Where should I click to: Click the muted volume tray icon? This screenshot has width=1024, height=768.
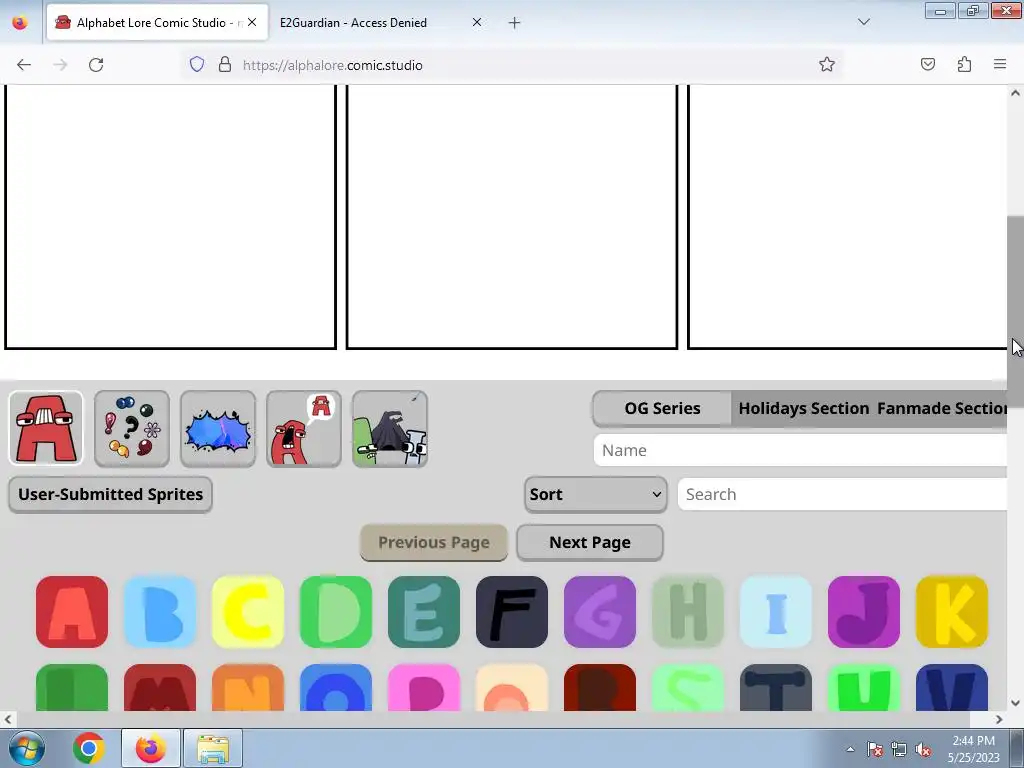[x=923, y=750]
